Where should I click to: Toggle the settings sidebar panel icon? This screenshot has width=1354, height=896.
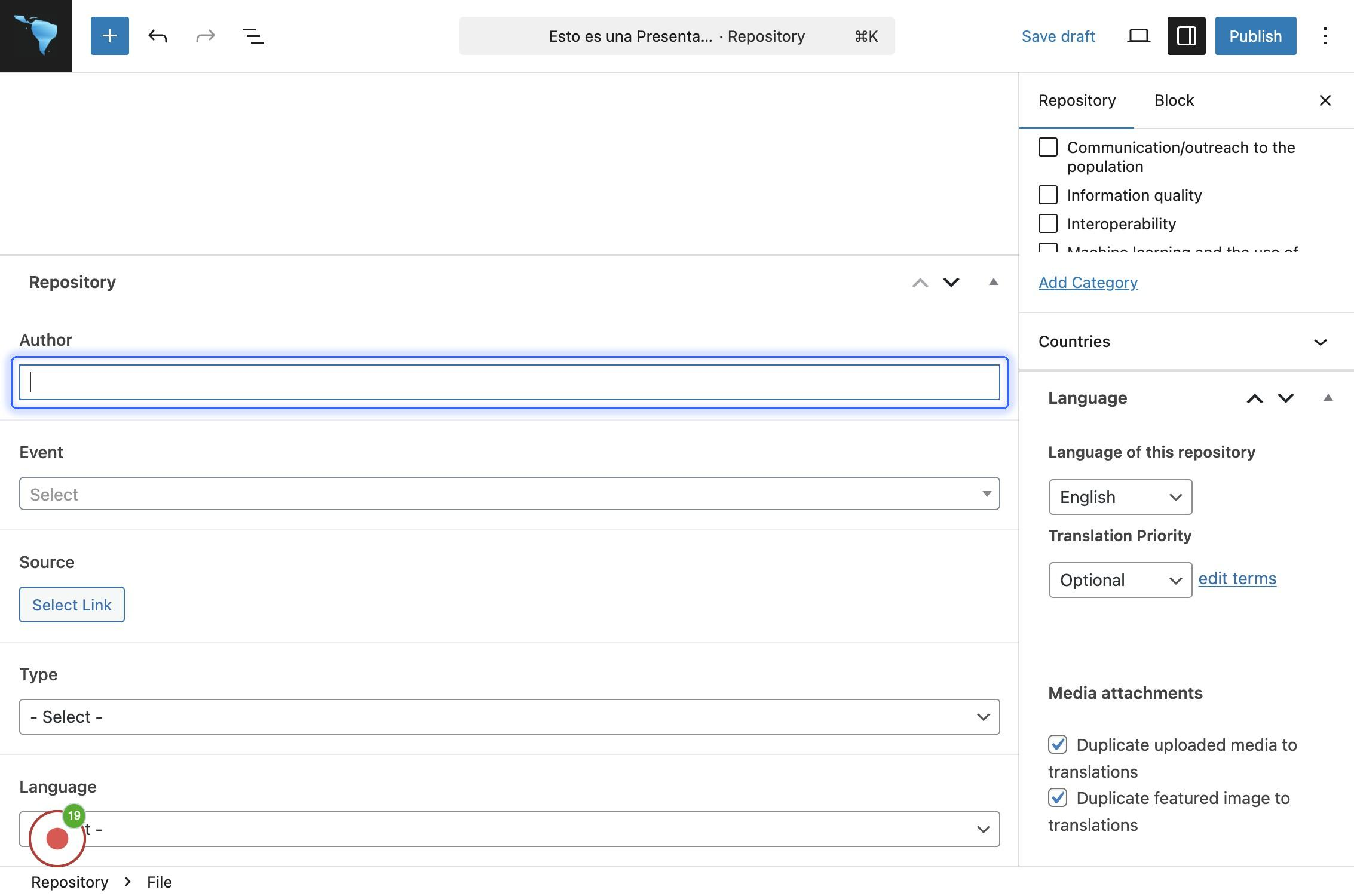(x=1186, y=36)
